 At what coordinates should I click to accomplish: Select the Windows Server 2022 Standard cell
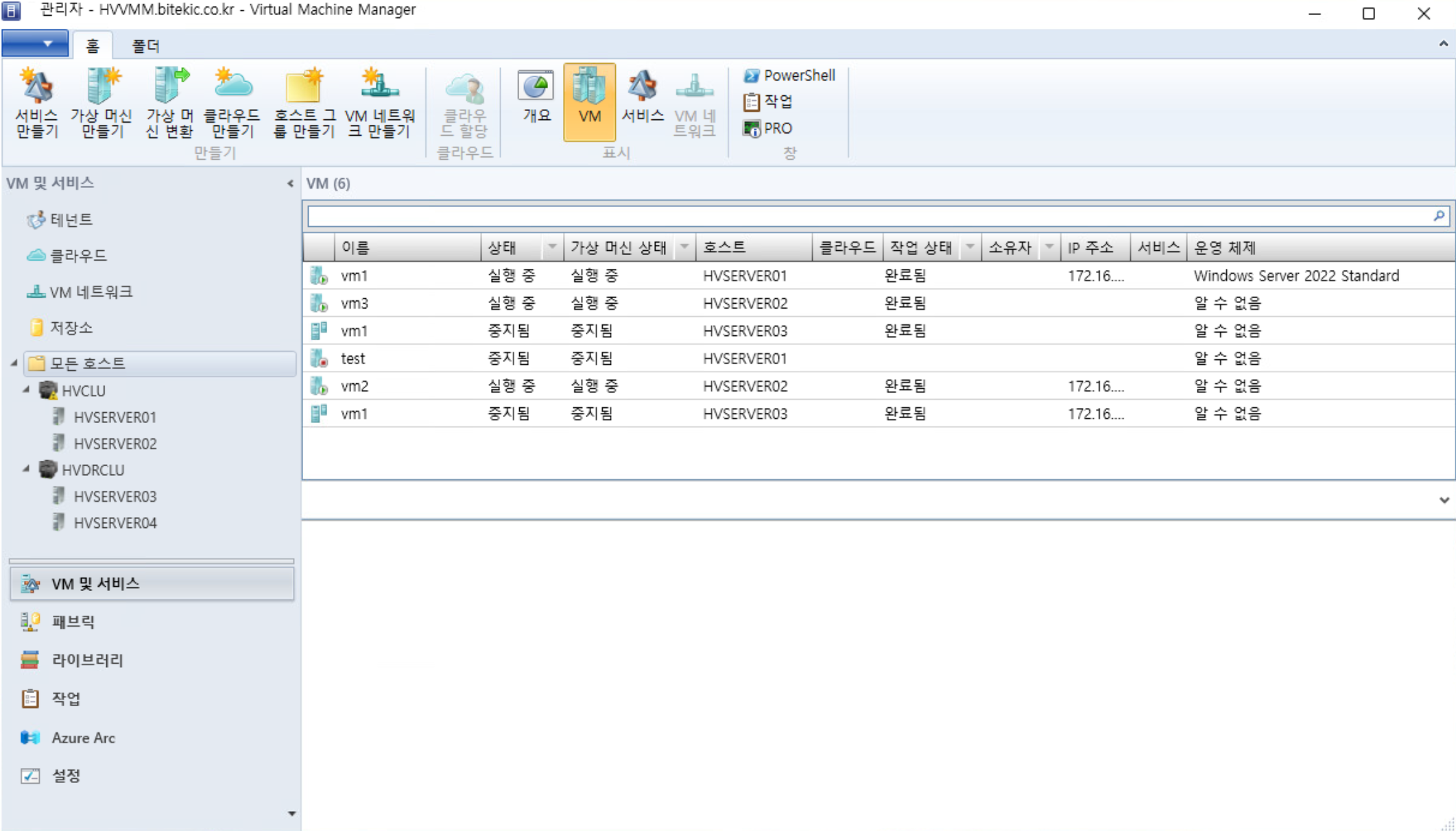1296,276
